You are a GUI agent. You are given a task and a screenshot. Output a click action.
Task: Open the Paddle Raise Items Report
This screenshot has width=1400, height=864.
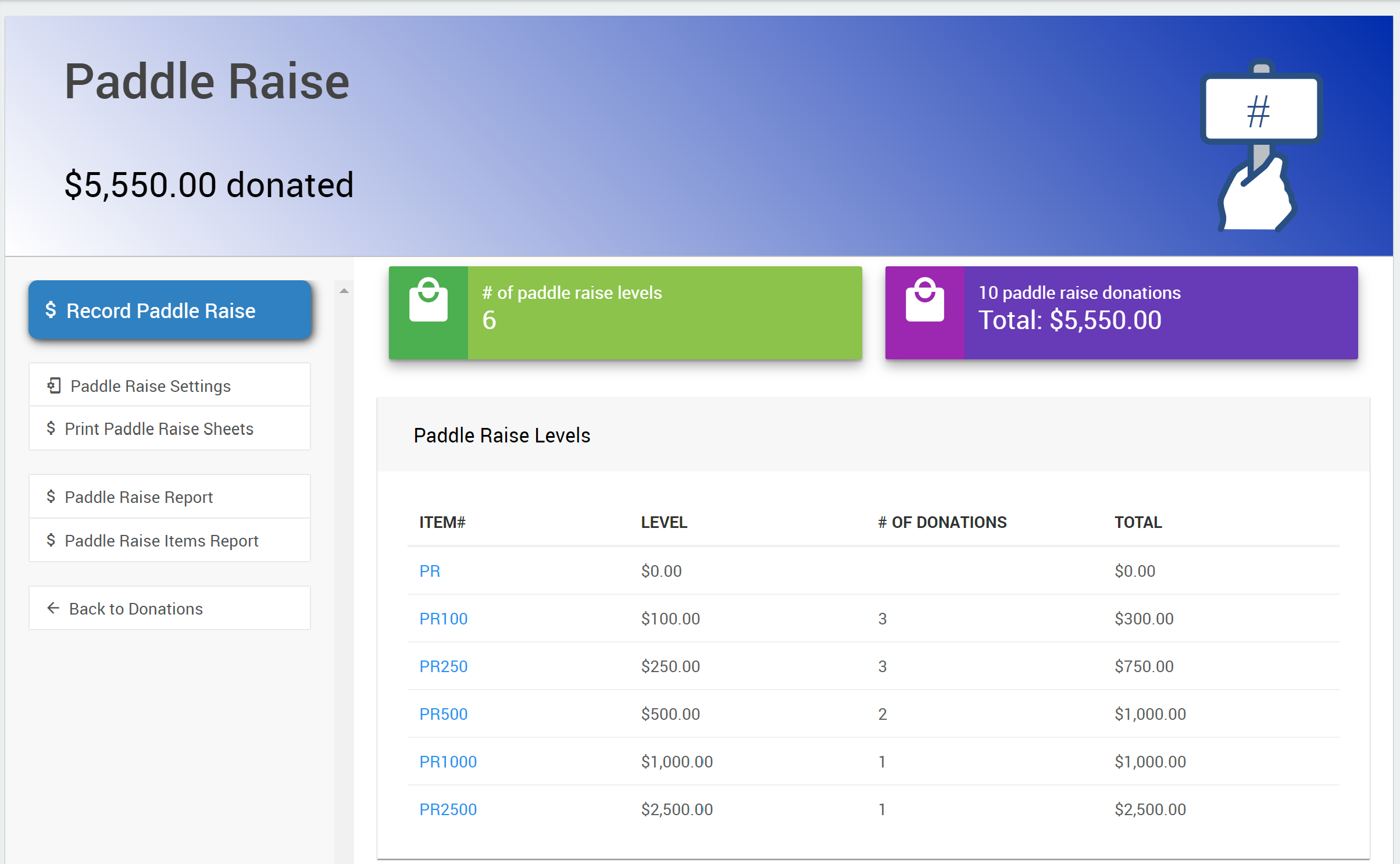tap(161, 541)
